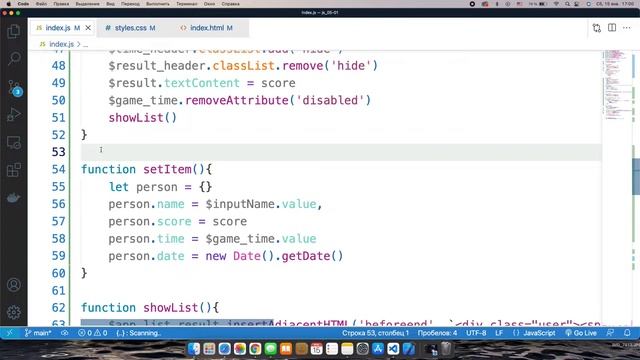640x360 pixels.
Task: Place the cursor on empty line 53
Action: pos(341,152)
